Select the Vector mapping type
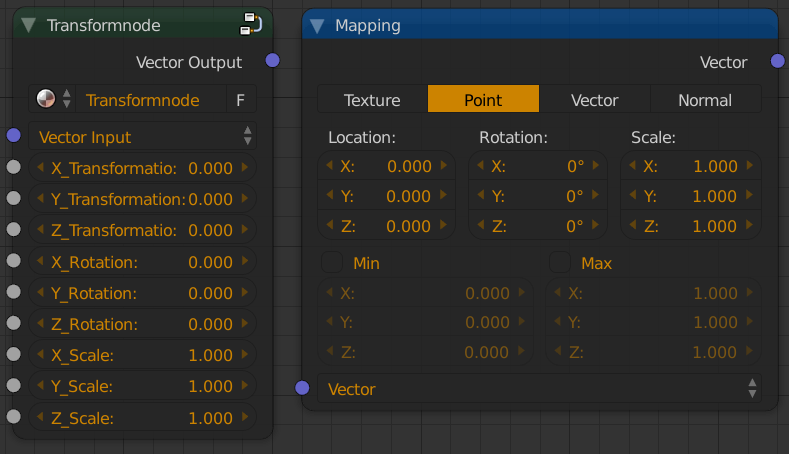 click(594, 99)
